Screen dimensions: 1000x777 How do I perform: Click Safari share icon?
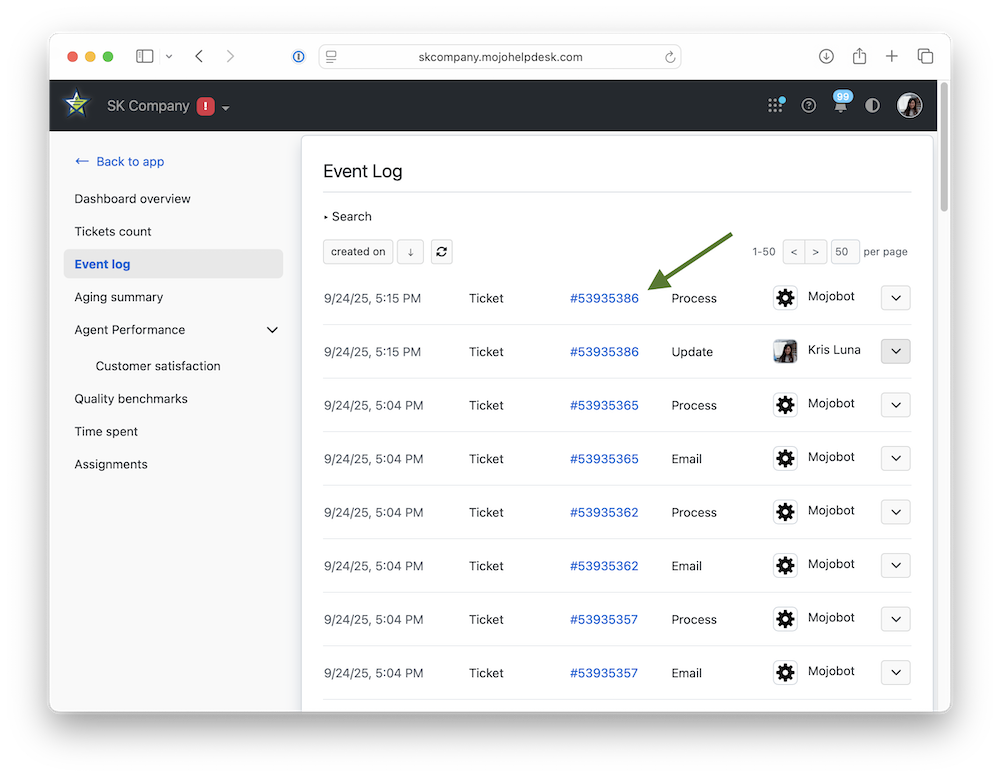point(859,57)
